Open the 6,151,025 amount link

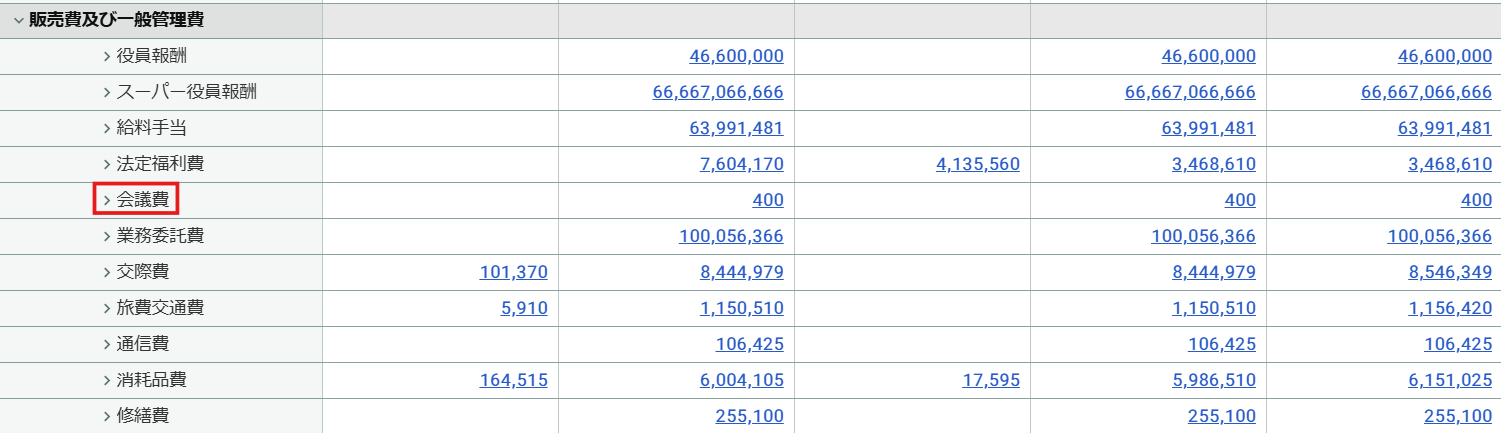point(1450,380)
